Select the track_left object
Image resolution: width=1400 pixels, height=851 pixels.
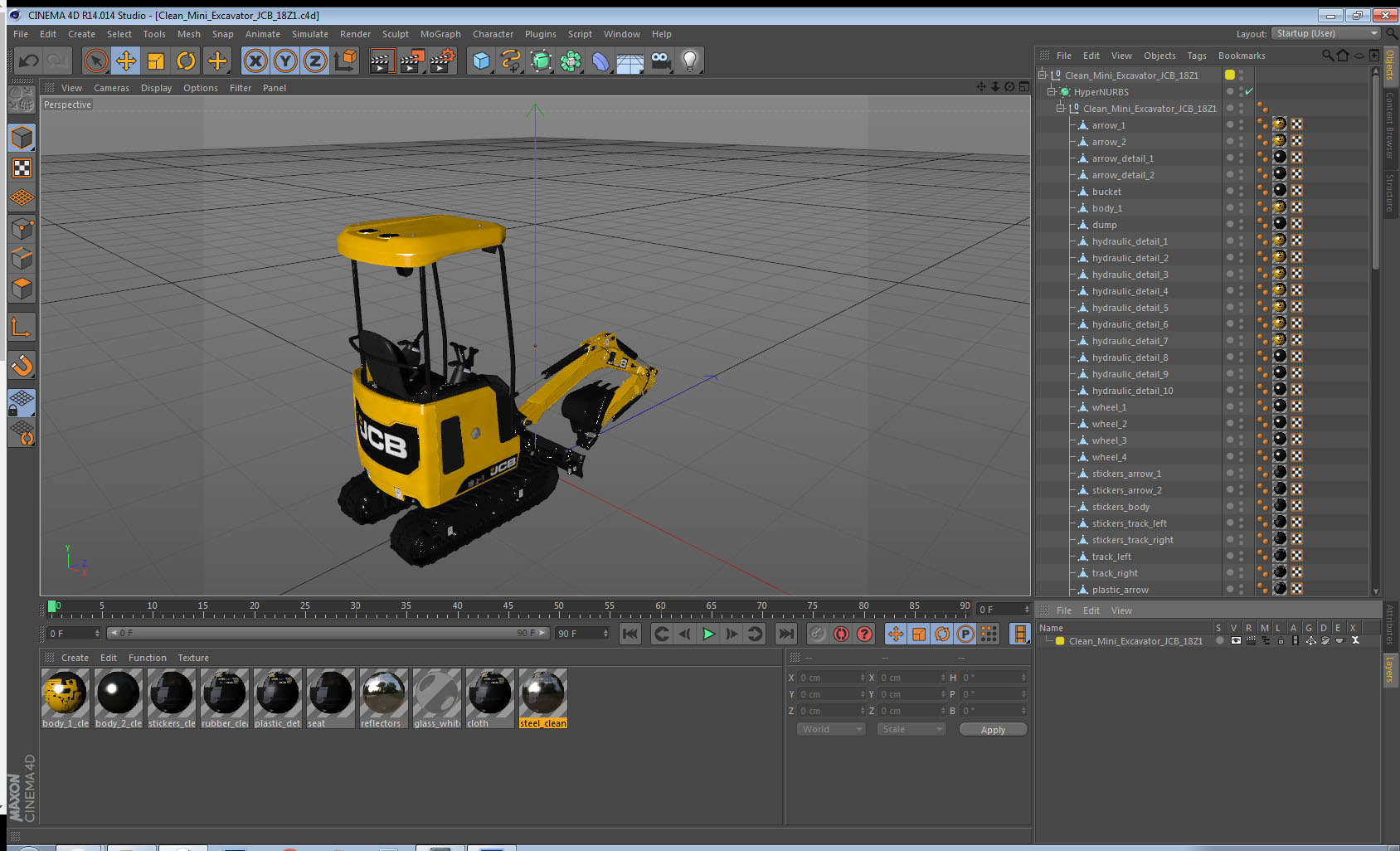pos(1111,557)
